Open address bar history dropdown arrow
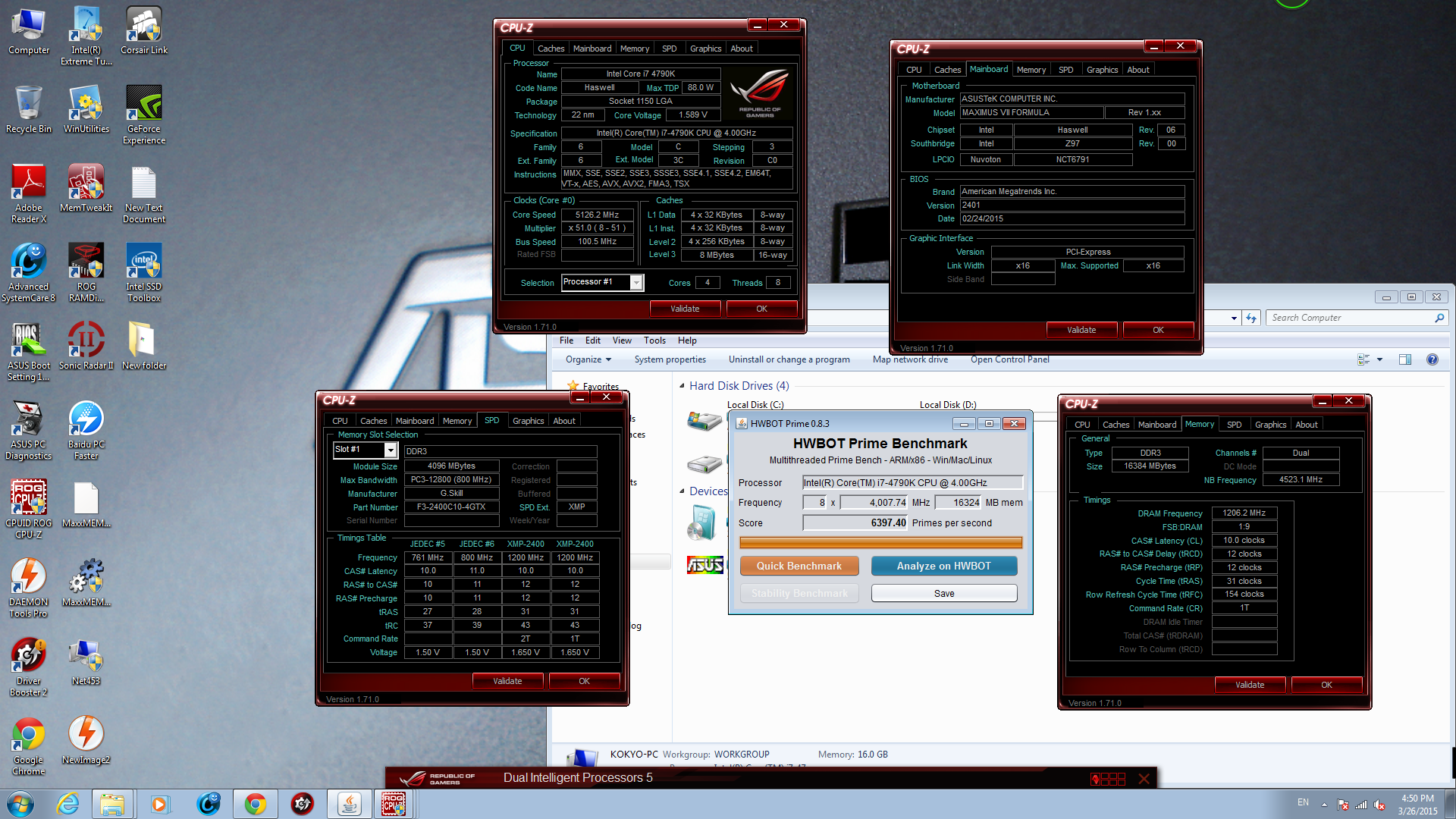Image resolution: width=1456 pixels, height=819 pixels. pyautogui.click(x=1234, y=318)
